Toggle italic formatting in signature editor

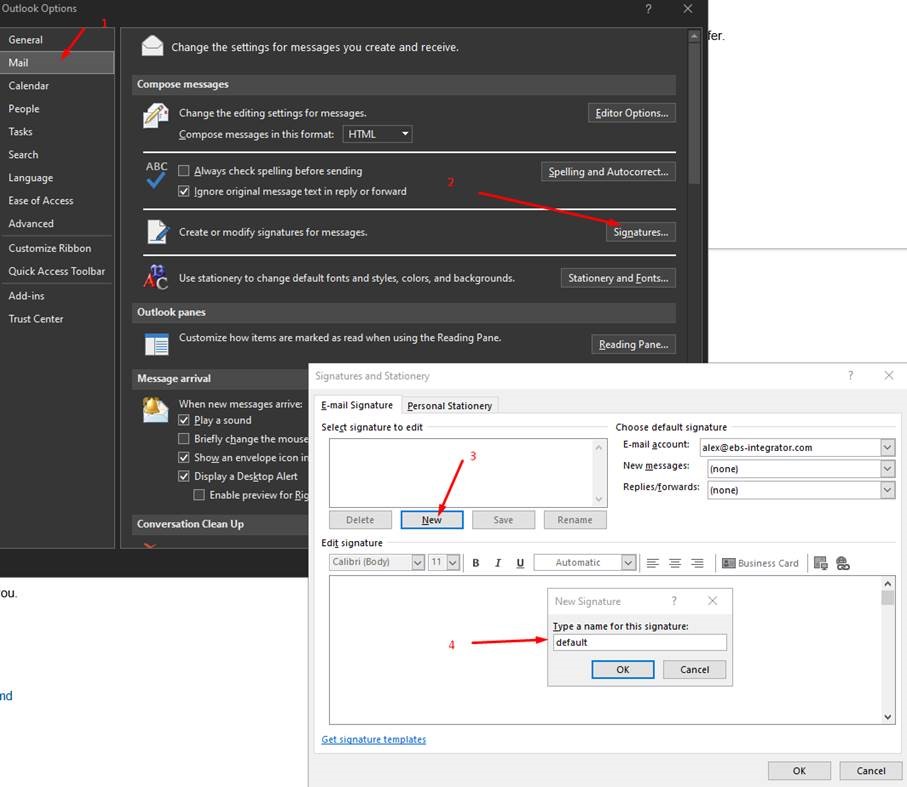[x=498, y=563]
